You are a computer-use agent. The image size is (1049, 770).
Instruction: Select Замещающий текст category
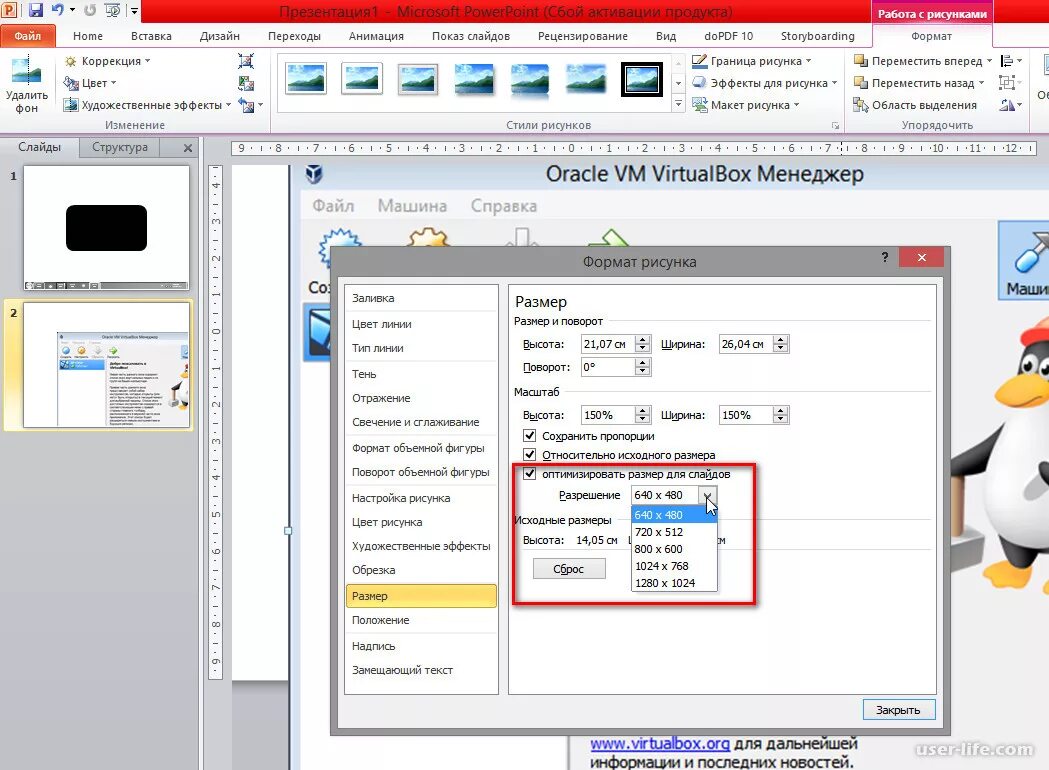(x=421, y=670)
